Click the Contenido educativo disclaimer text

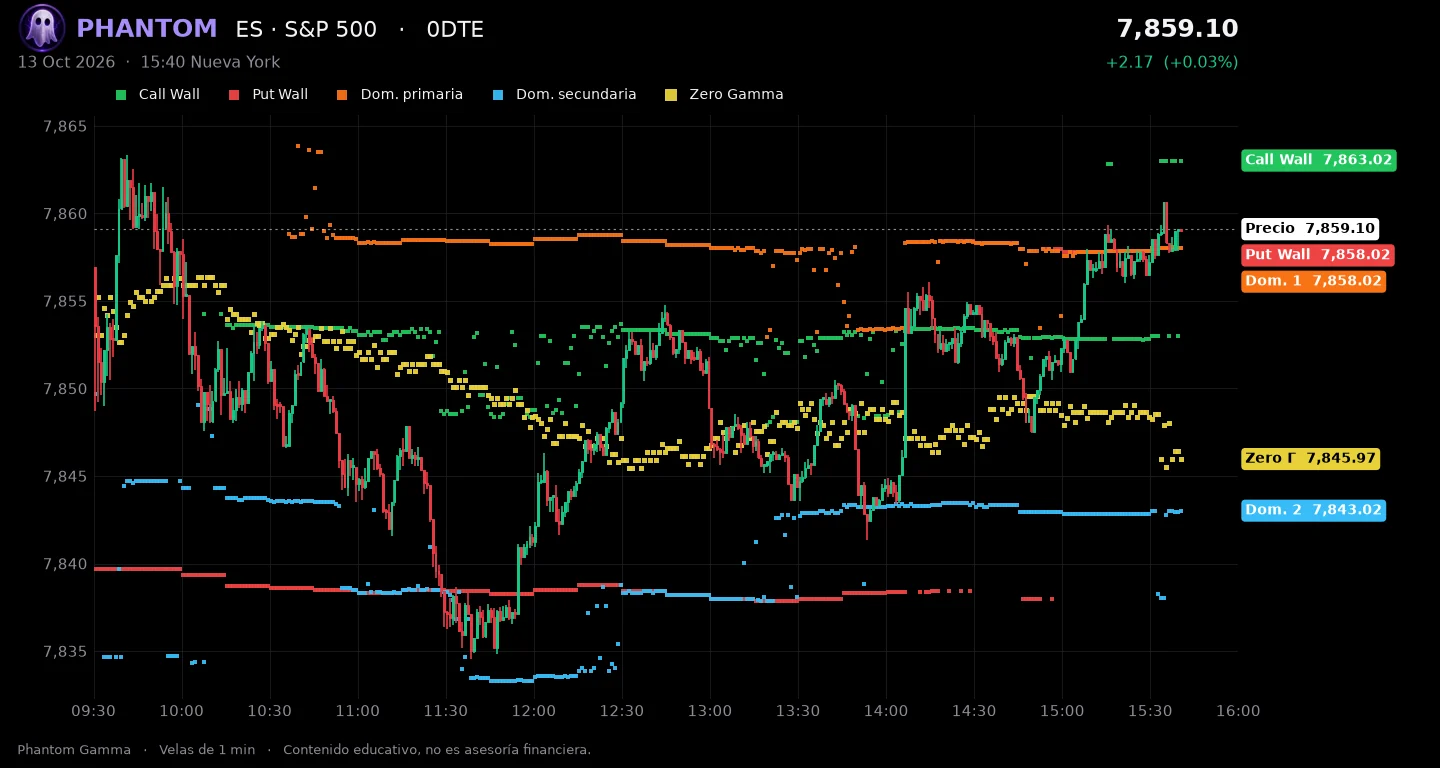click(x=437, y=750)
